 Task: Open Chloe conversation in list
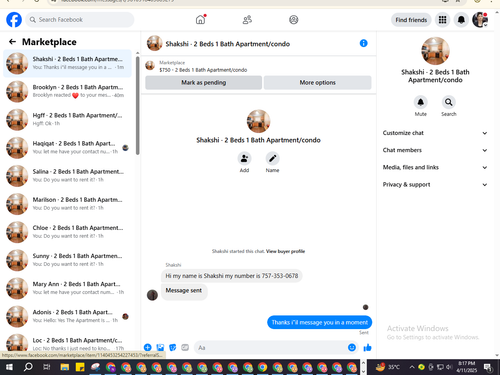(67, 232)
